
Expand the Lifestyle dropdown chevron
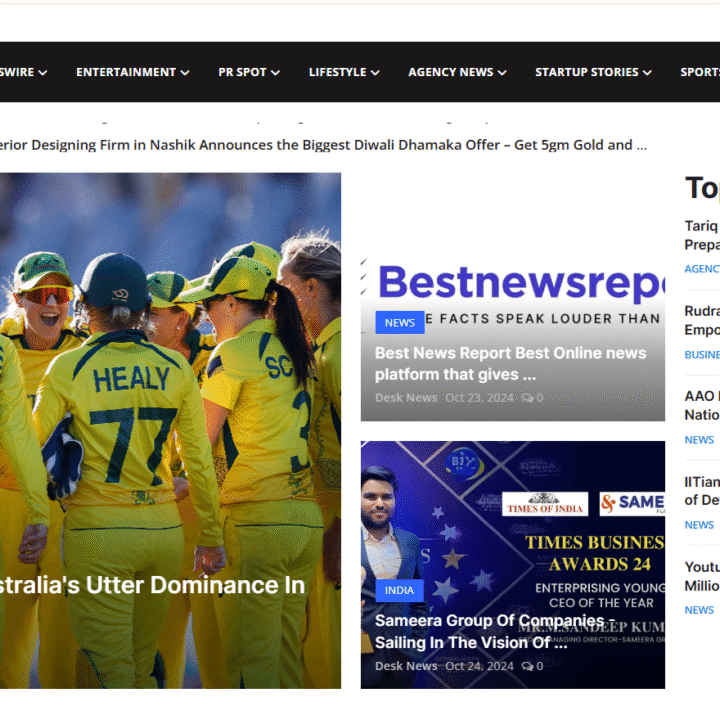coord(374,73)
